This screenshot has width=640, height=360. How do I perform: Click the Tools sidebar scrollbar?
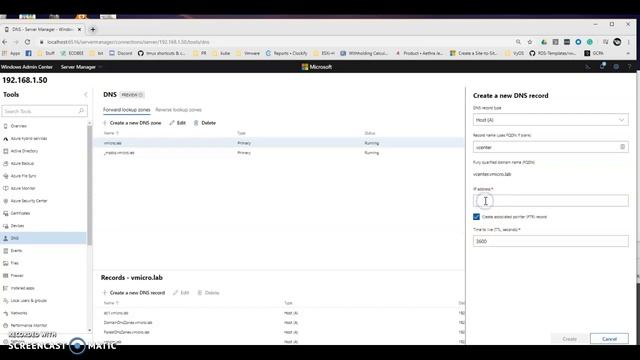(x=90, y=186)
